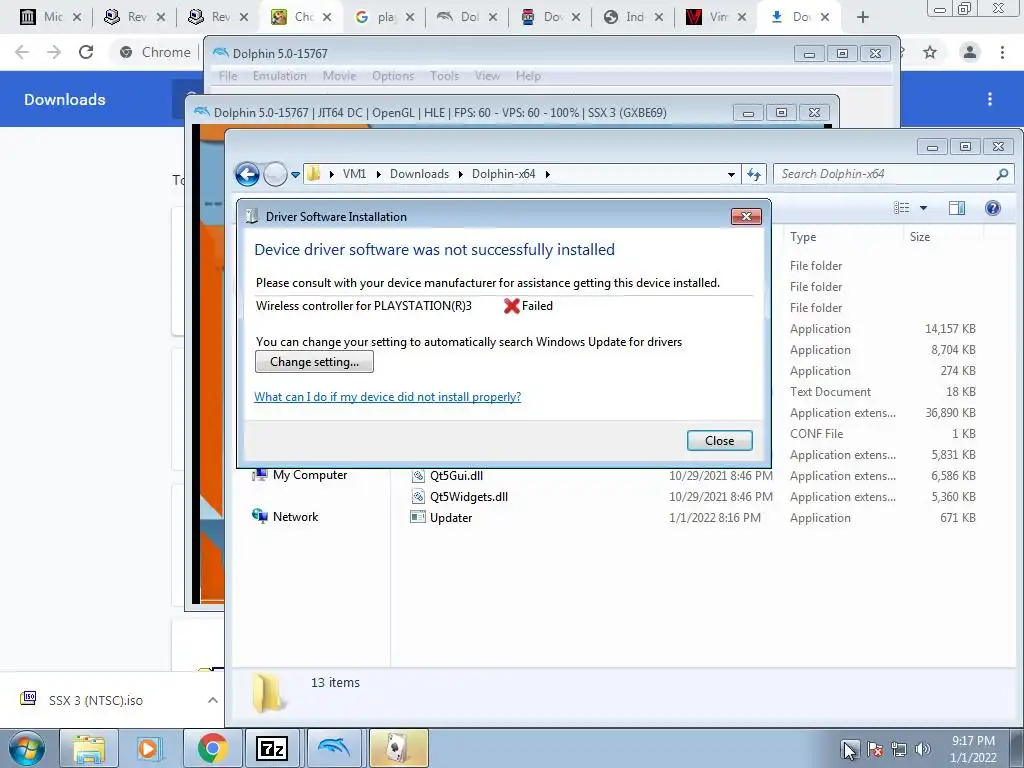
Task: Switch to the Google 'pla' Chrome tab
Action: [384, 17]
